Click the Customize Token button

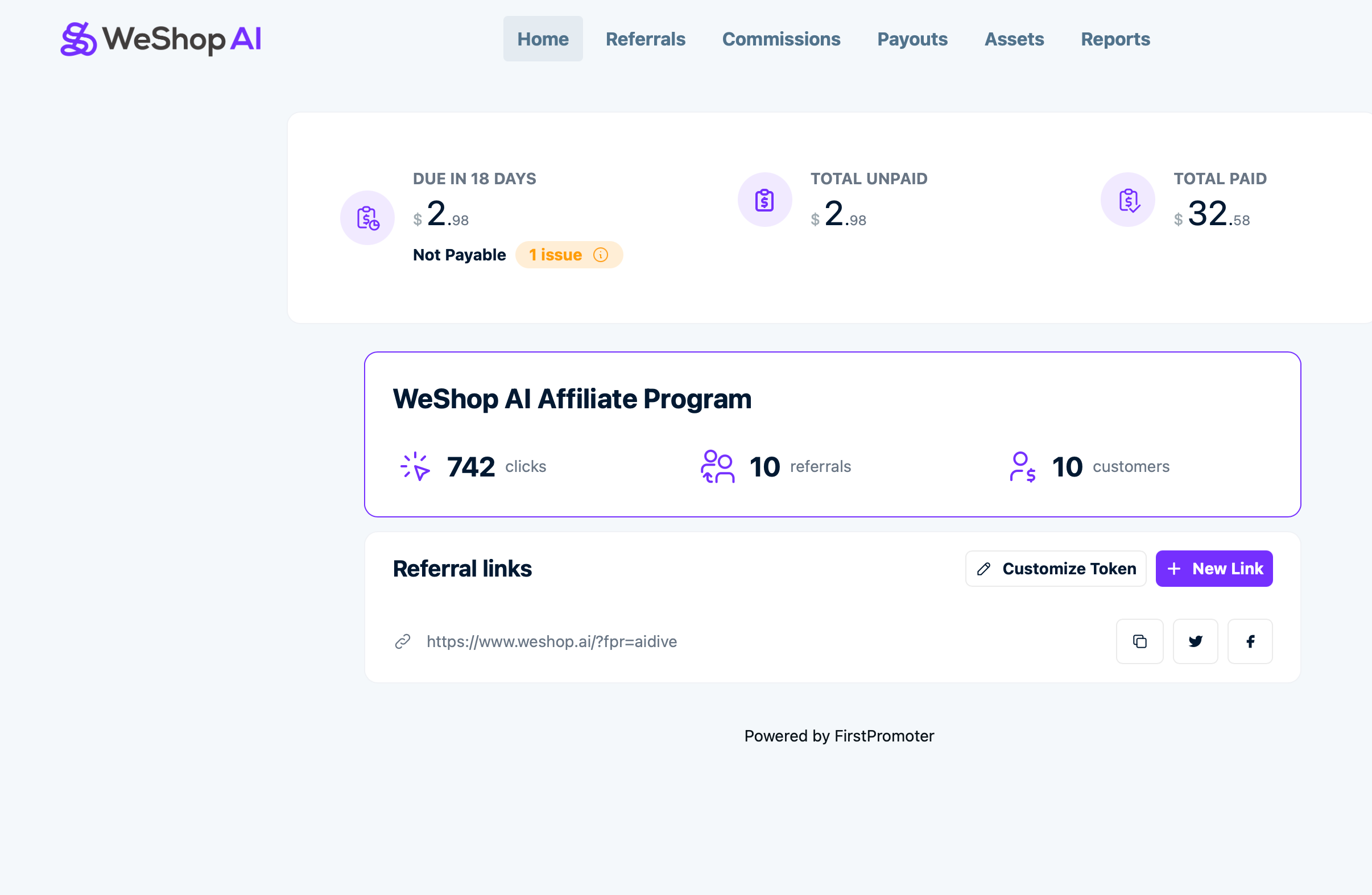pos(1056,569)
